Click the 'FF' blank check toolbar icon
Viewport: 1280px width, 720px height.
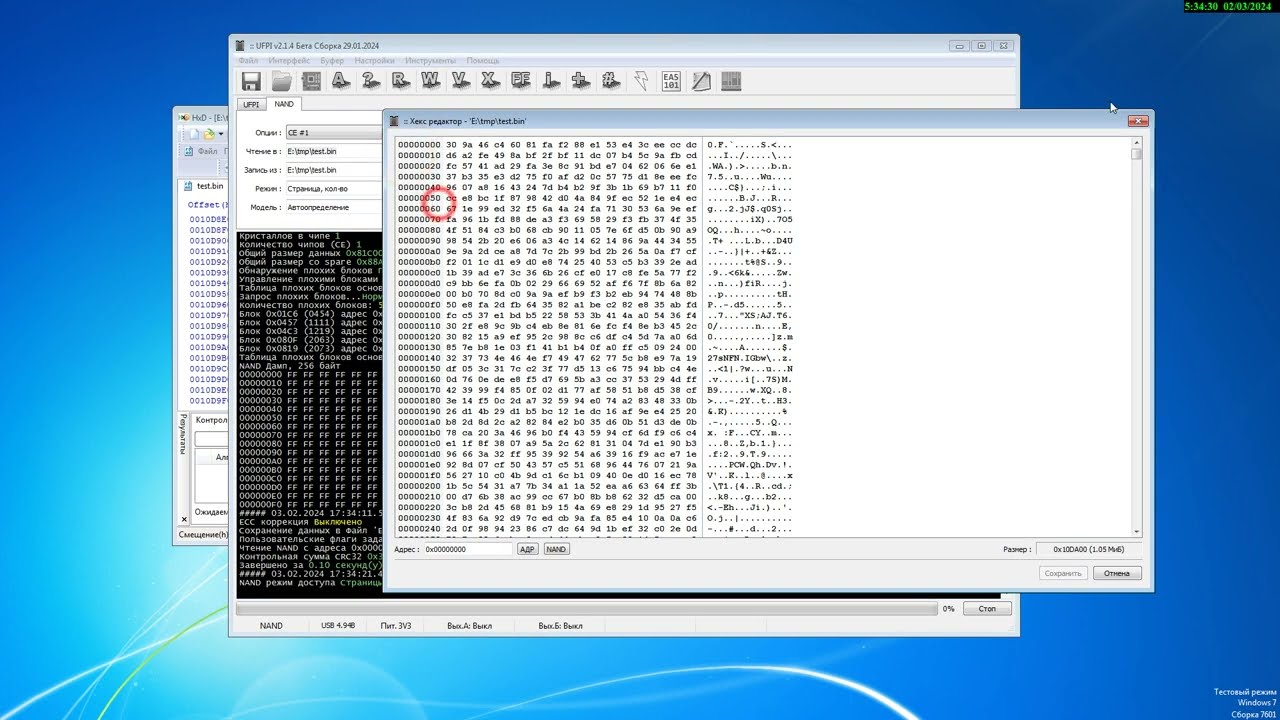tap(521, 81)
